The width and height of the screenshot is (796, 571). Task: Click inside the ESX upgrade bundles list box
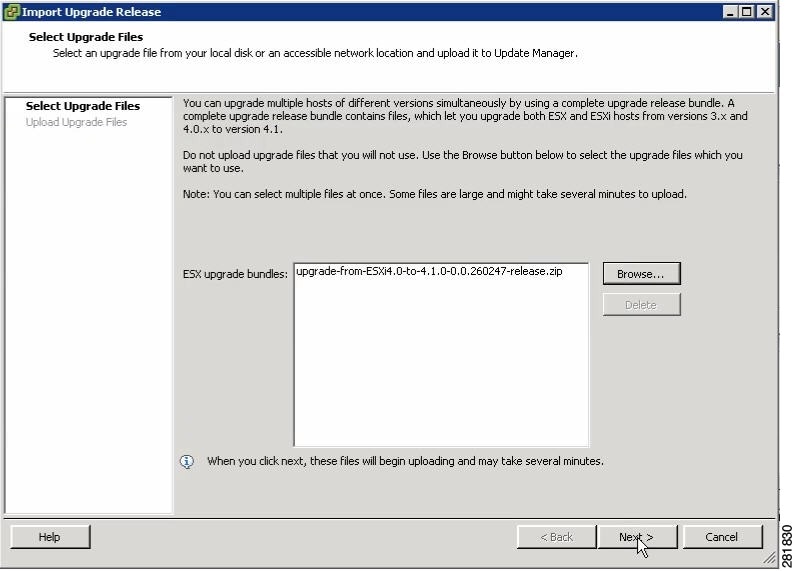(441, 354)
